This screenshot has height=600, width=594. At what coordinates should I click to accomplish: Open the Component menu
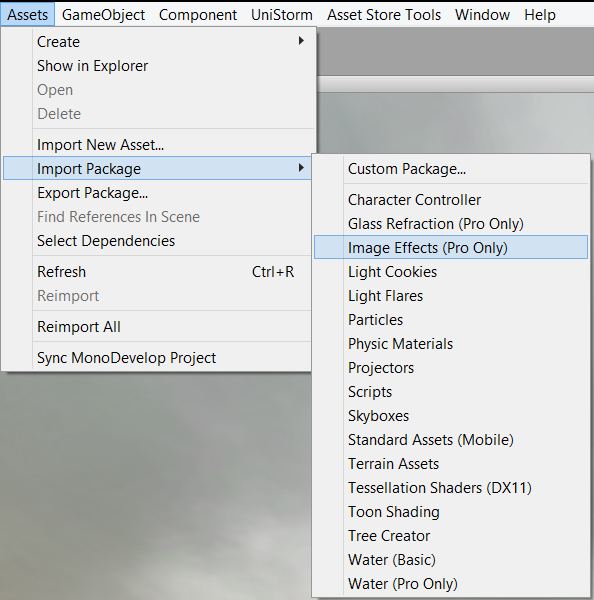[x=198, y=15]
